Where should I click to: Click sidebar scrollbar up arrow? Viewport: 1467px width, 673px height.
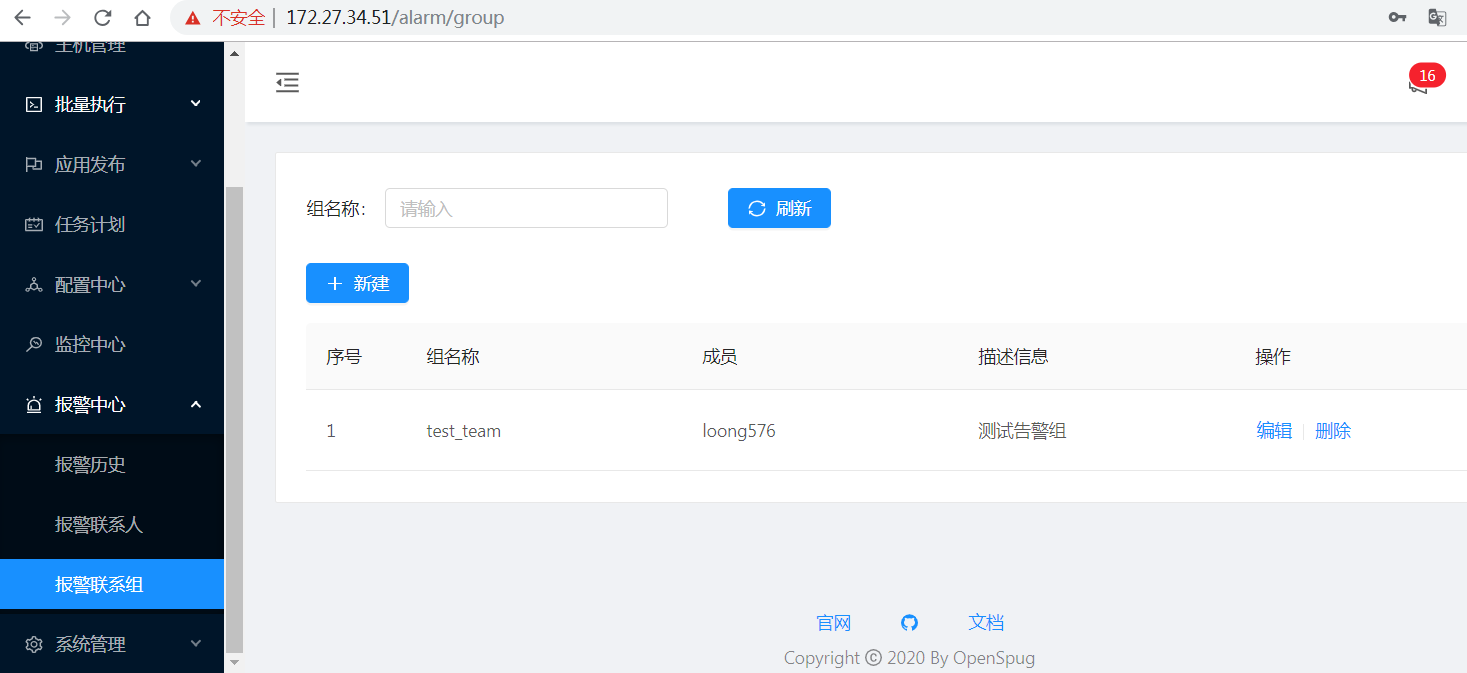click(x=234, y=53)
